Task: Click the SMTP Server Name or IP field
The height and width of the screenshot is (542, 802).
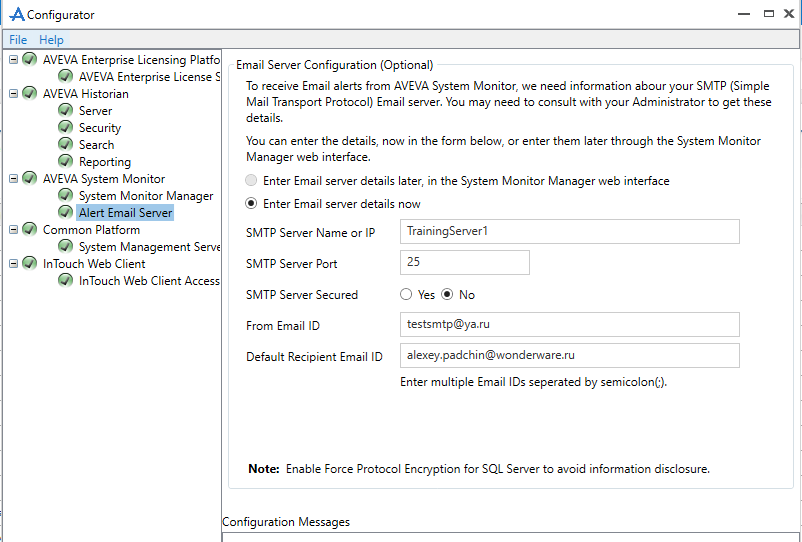Action: click(570, 232)
